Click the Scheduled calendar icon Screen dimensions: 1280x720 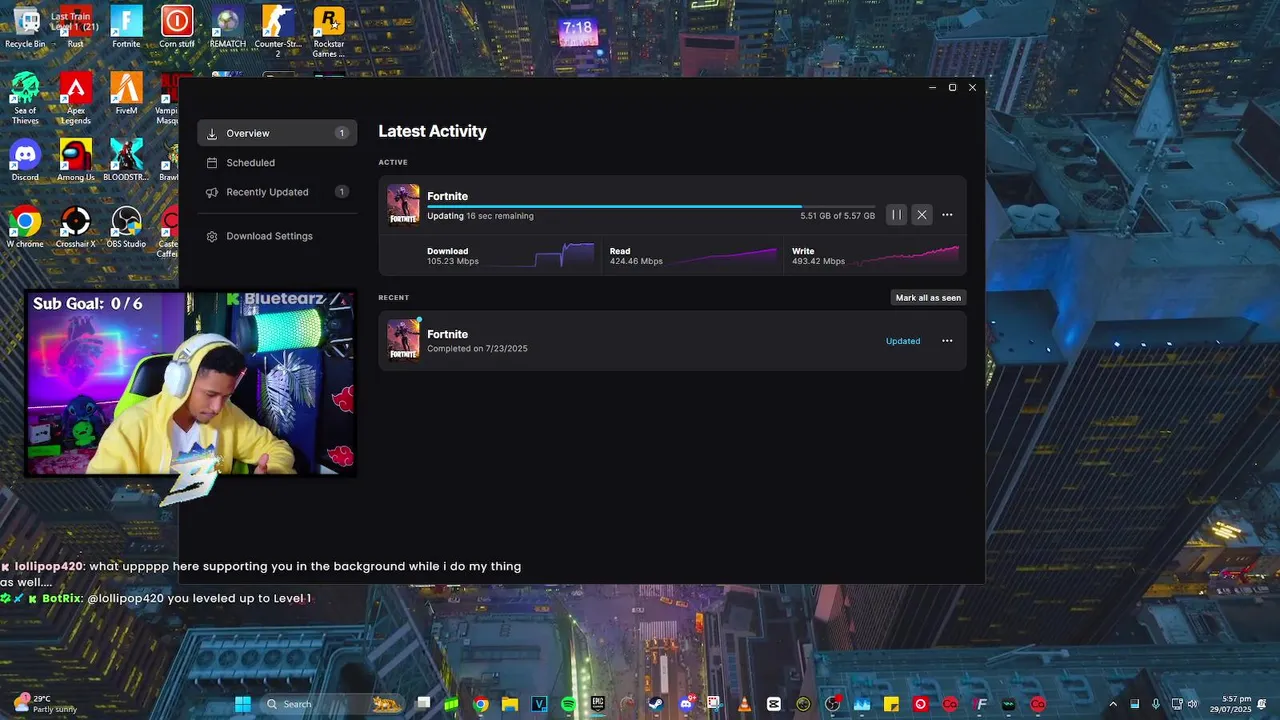pyautogui.click(x=212, y=163)
